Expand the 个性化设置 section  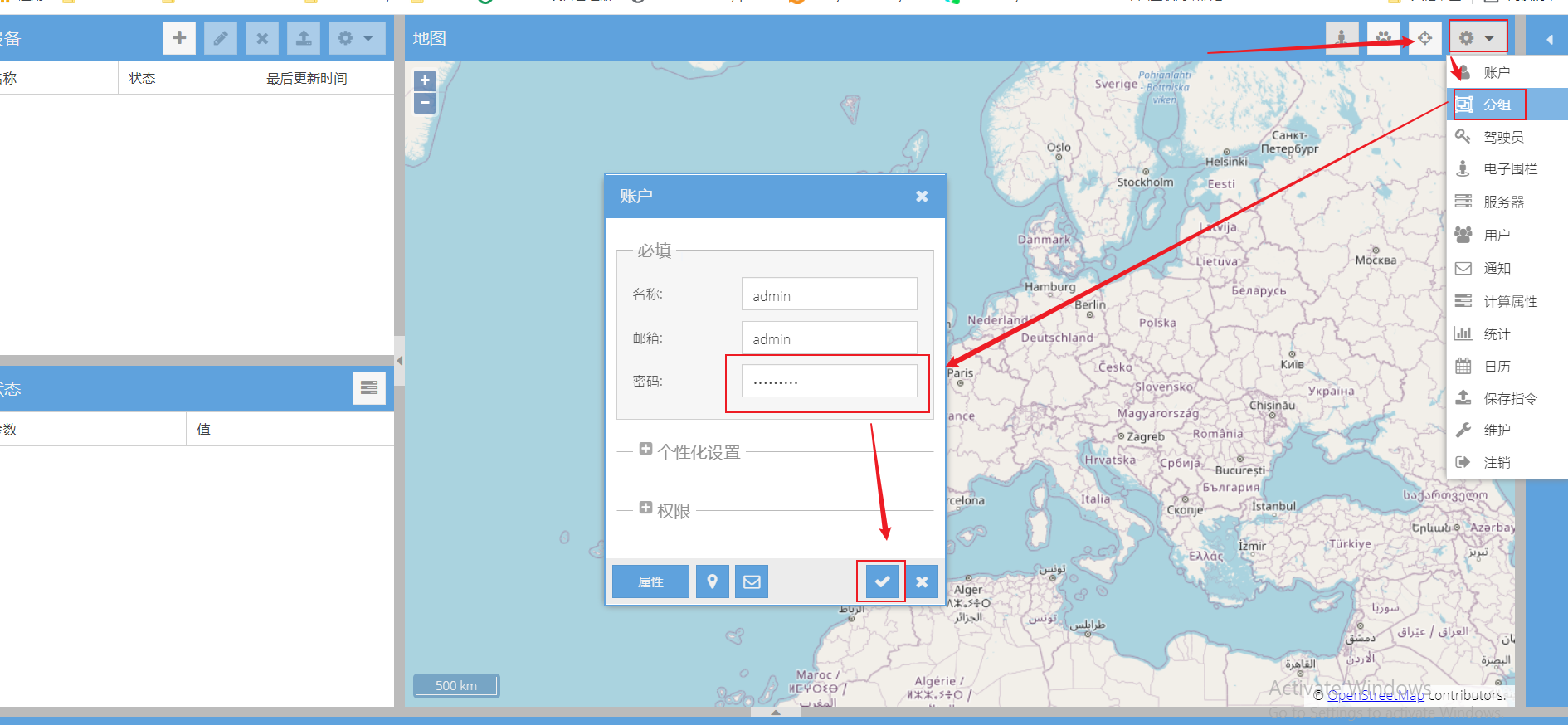645,450
